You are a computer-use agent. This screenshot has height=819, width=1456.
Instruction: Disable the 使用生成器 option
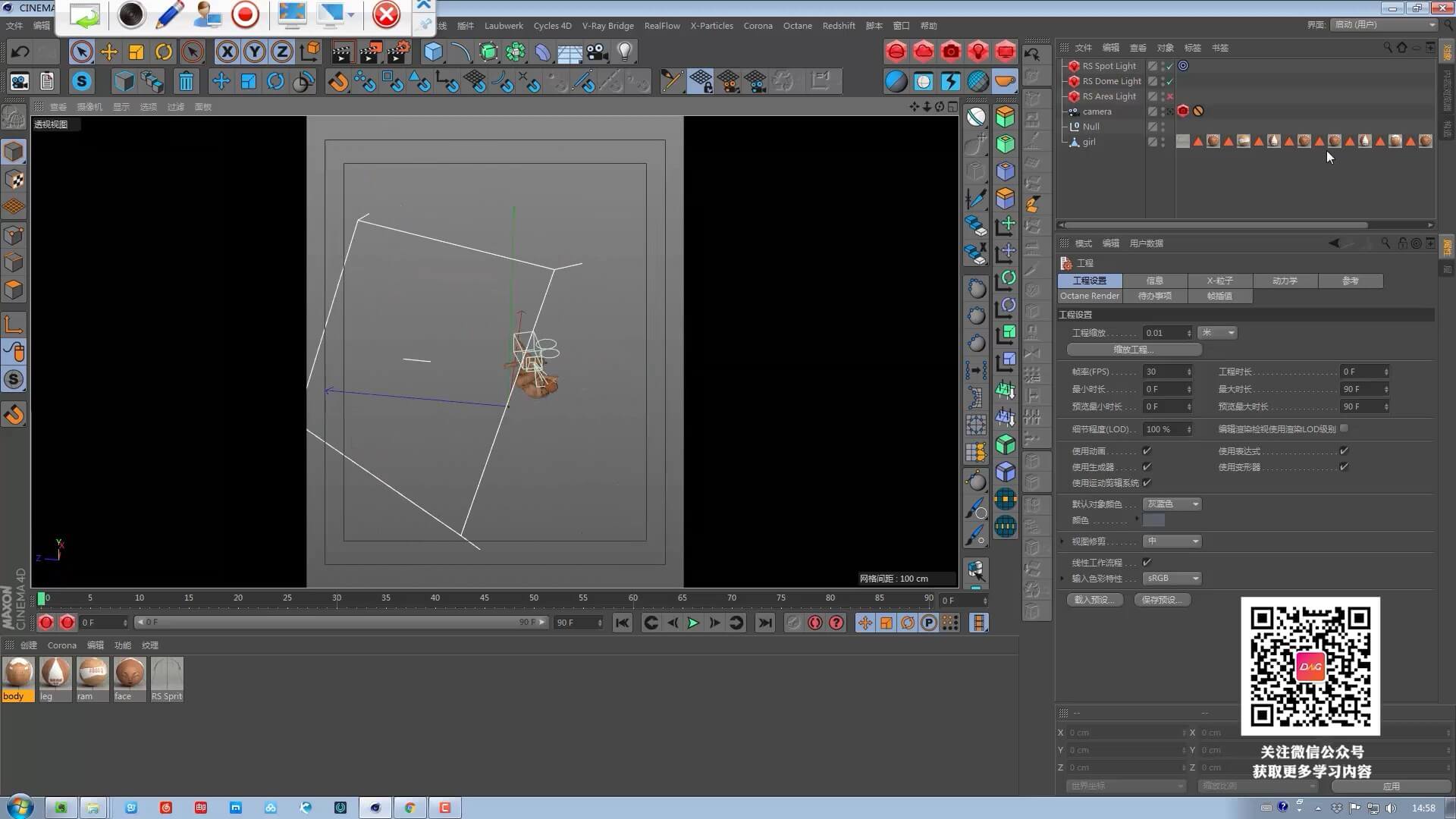pos(1147,467)
